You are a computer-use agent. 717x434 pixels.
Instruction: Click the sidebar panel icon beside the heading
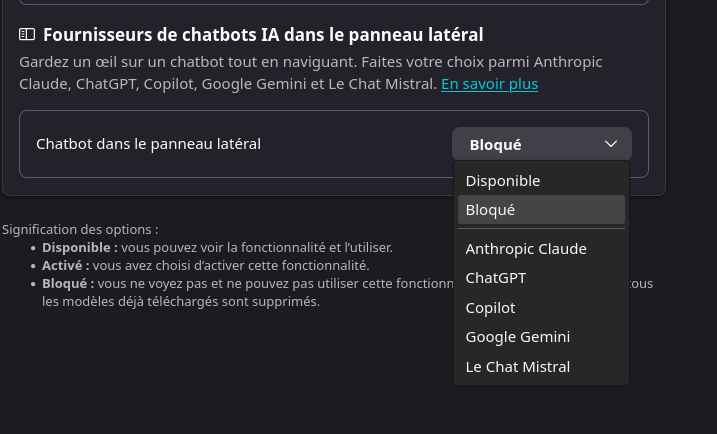(27, 35)
